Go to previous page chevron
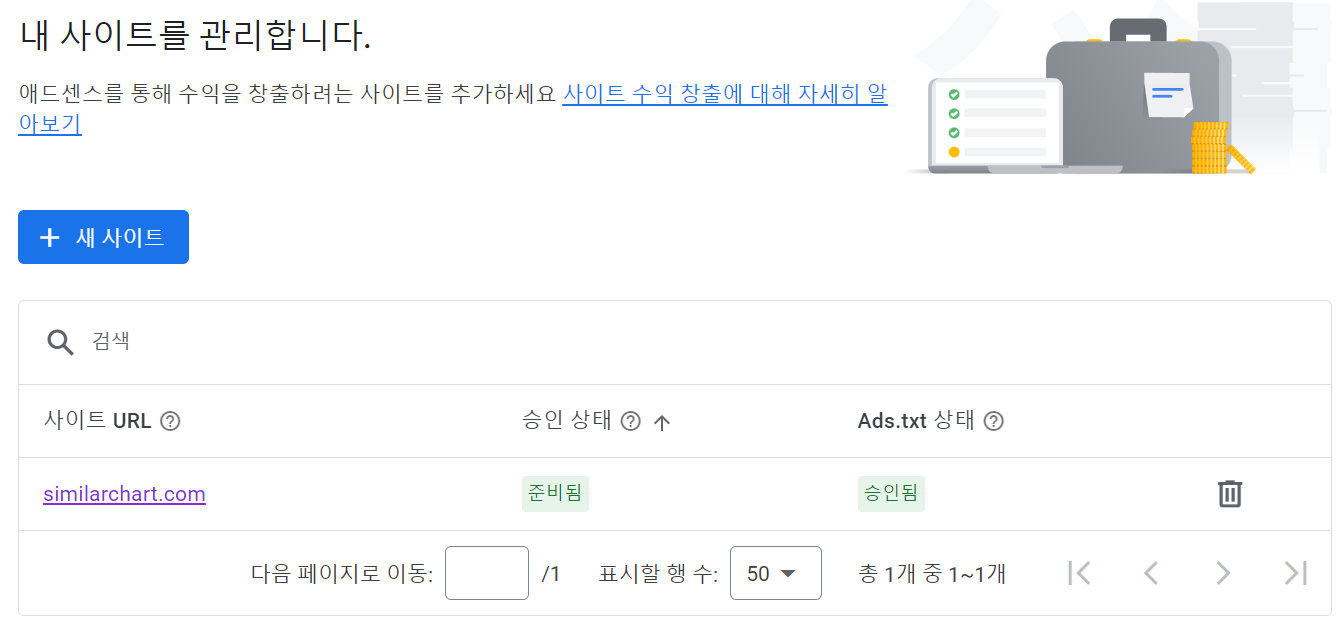The image size is (1342, 628). (1151, 573)
